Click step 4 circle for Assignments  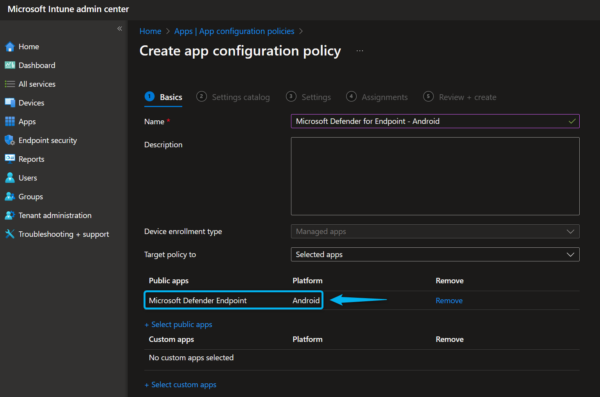point(351,96)
